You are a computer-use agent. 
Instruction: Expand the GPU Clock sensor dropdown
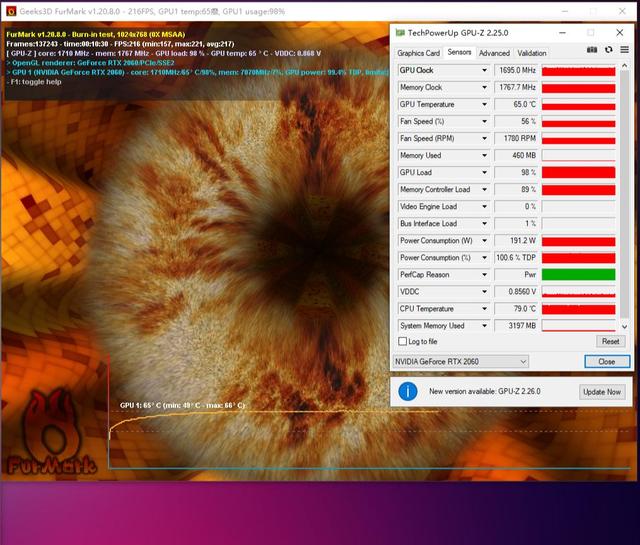click(485, 71)
